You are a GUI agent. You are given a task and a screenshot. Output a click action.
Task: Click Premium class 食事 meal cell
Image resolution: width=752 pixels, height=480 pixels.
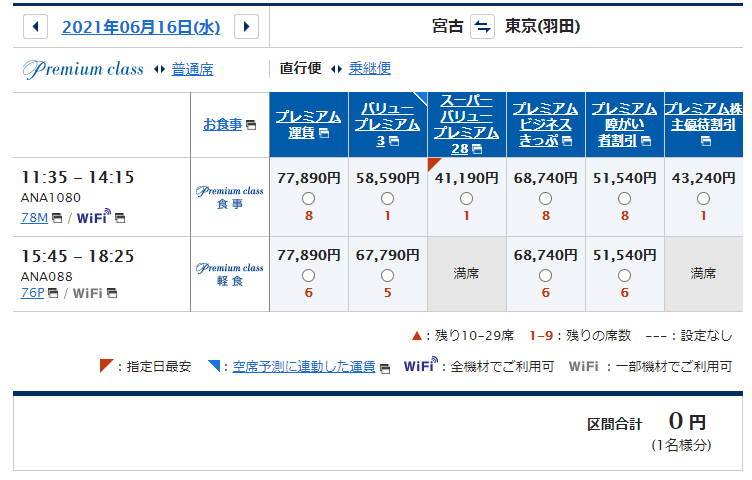pyautogui.click(x=230, y=197)
